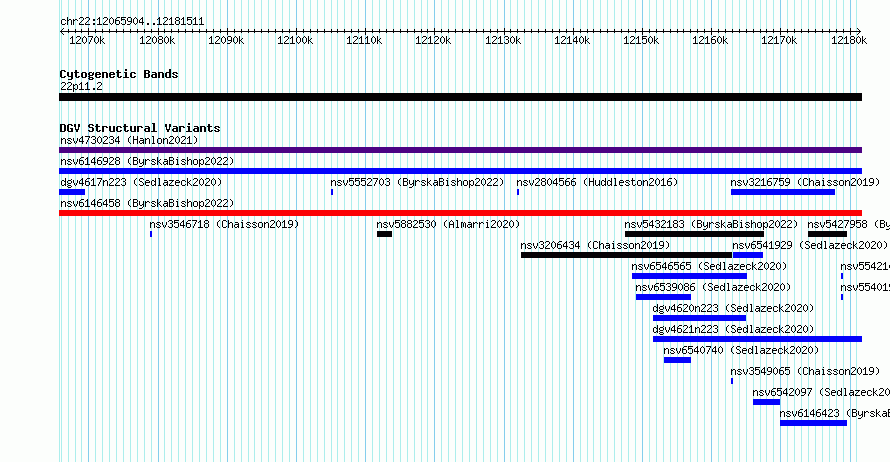Select the black nsv3206434 variant bar
This screenshot has height=462, width=890.
627,255
